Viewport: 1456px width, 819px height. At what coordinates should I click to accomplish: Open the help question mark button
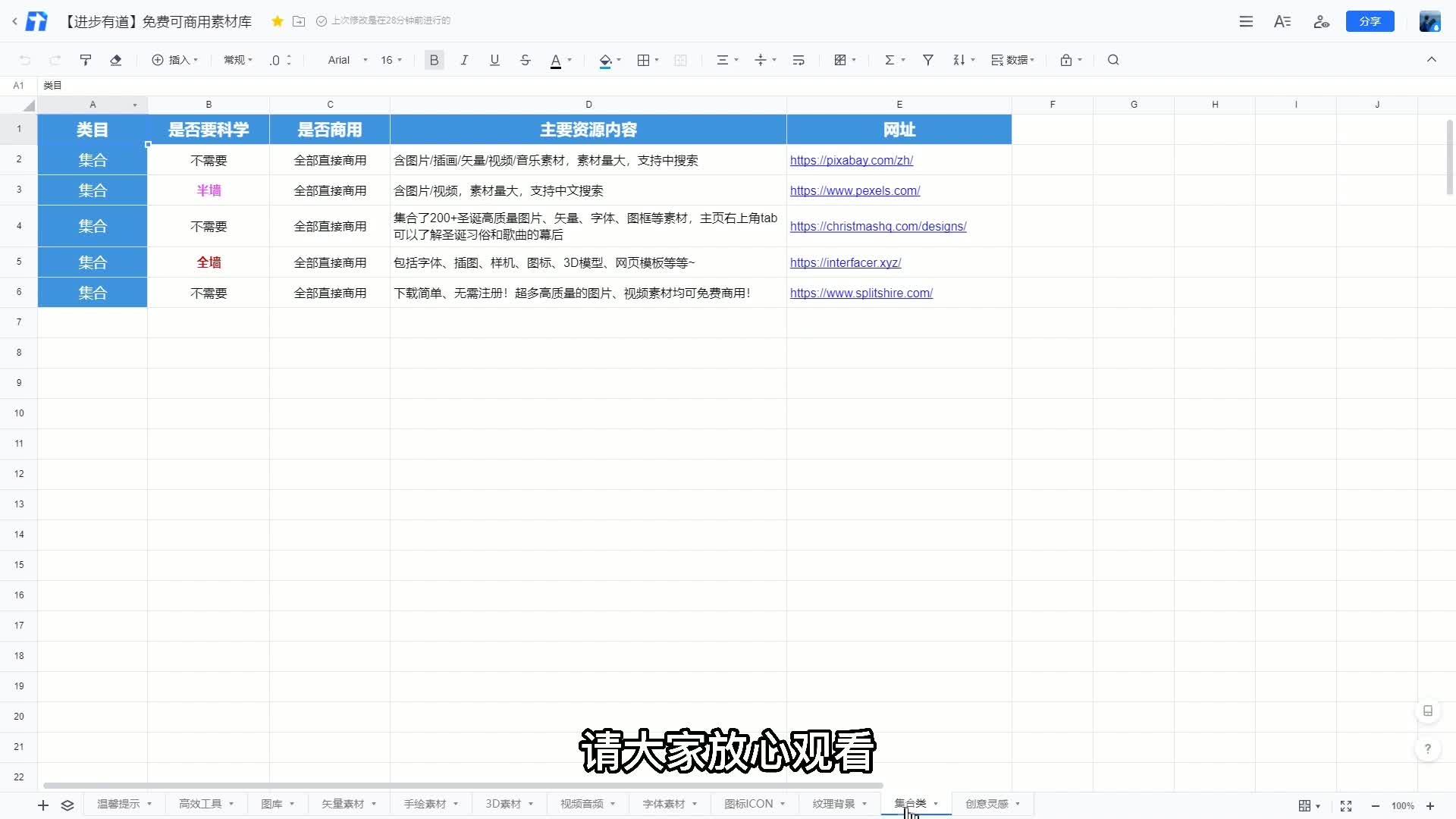pos(1428,749)
